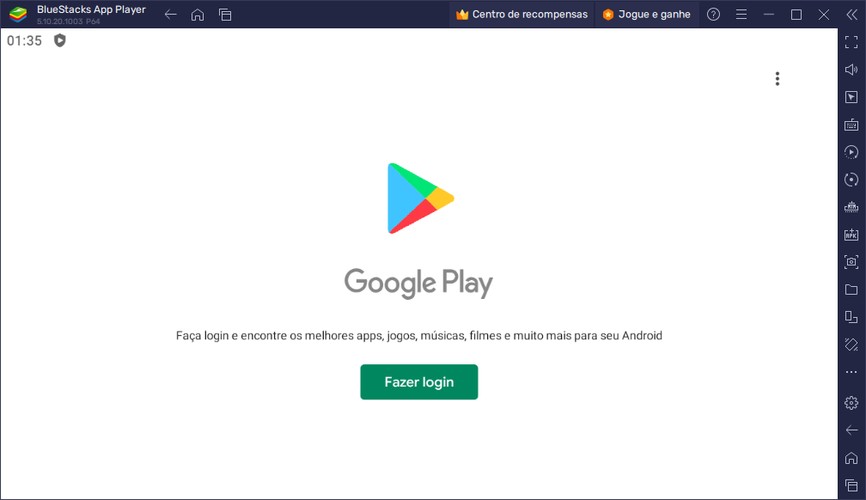Show more sidebar options ellipsis
Screen dimensions: 866x500
tap(851, 372)
